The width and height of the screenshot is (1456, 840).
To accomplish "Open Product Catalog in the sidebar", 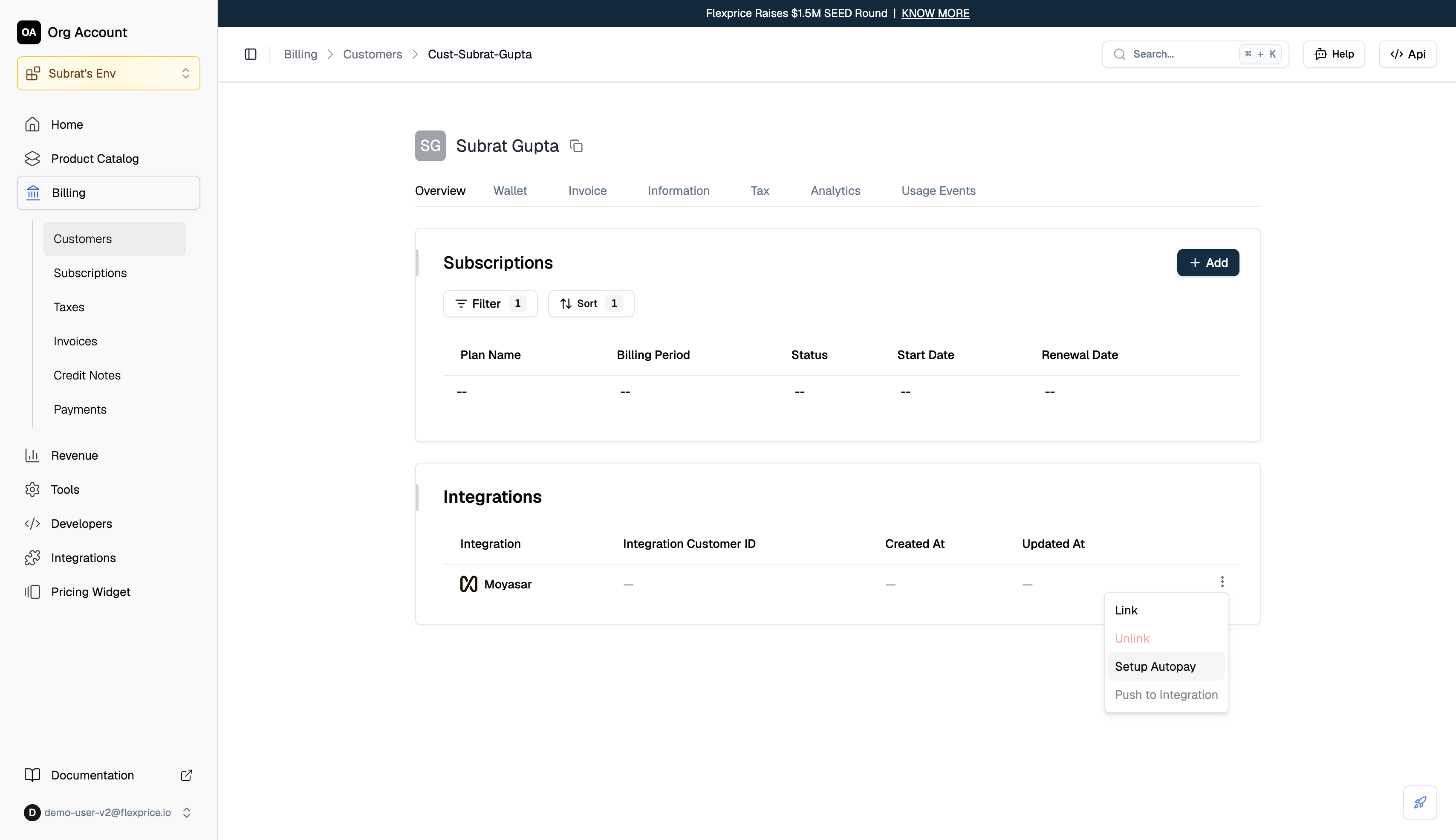I will click(108, 159).
